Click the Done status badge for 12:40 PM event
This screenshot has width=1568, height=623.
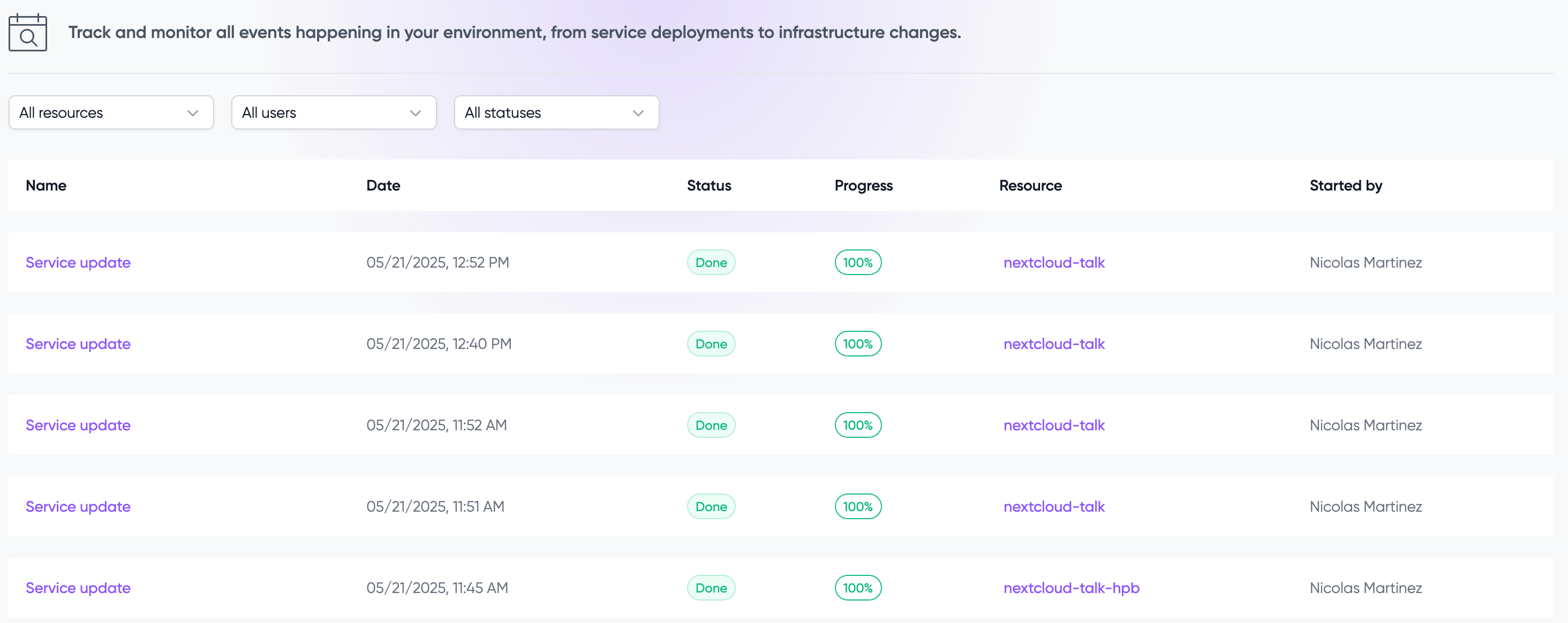[710, 344]
